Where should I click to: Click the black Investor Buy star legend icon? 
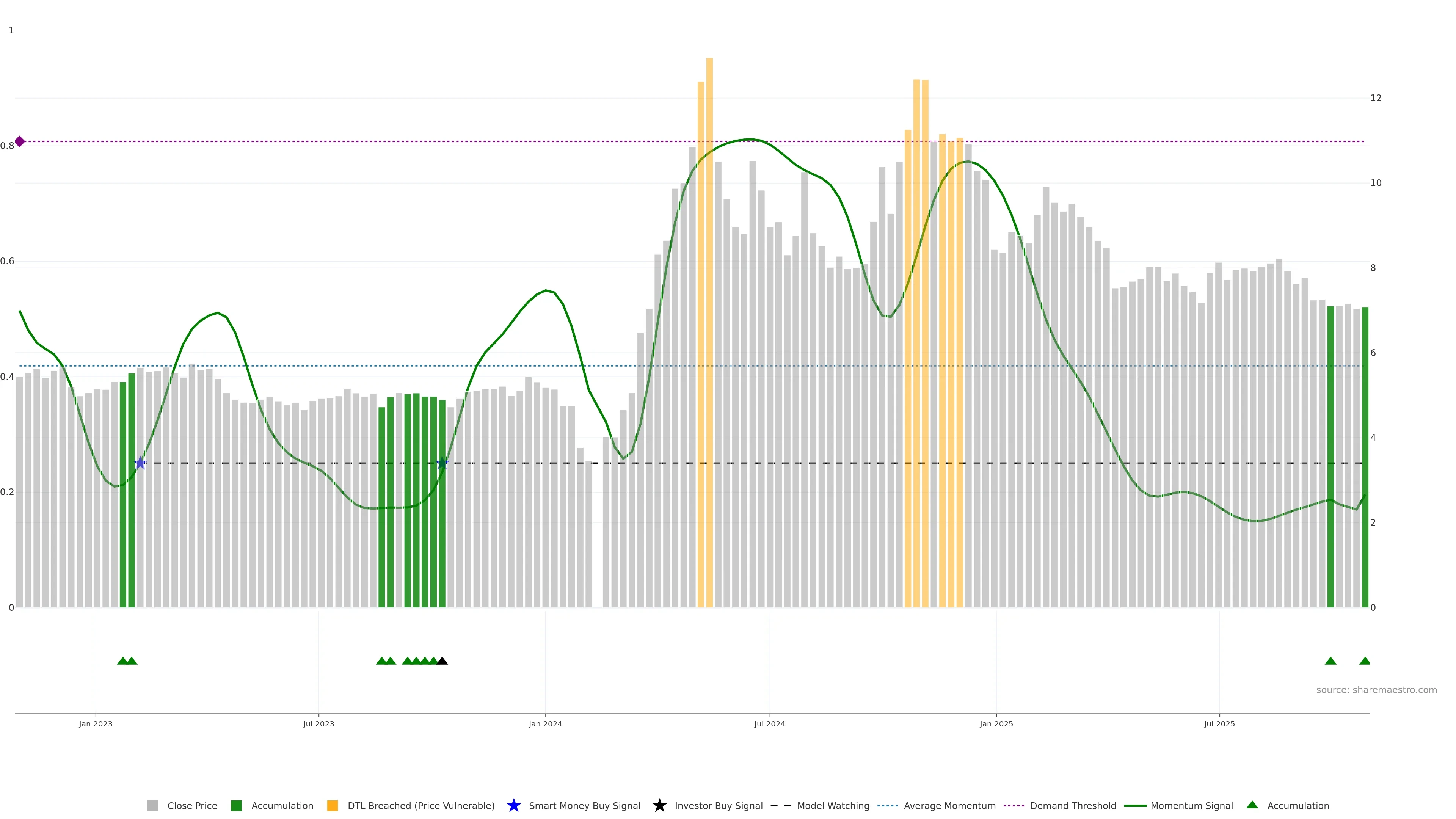(x=659, y=805)
